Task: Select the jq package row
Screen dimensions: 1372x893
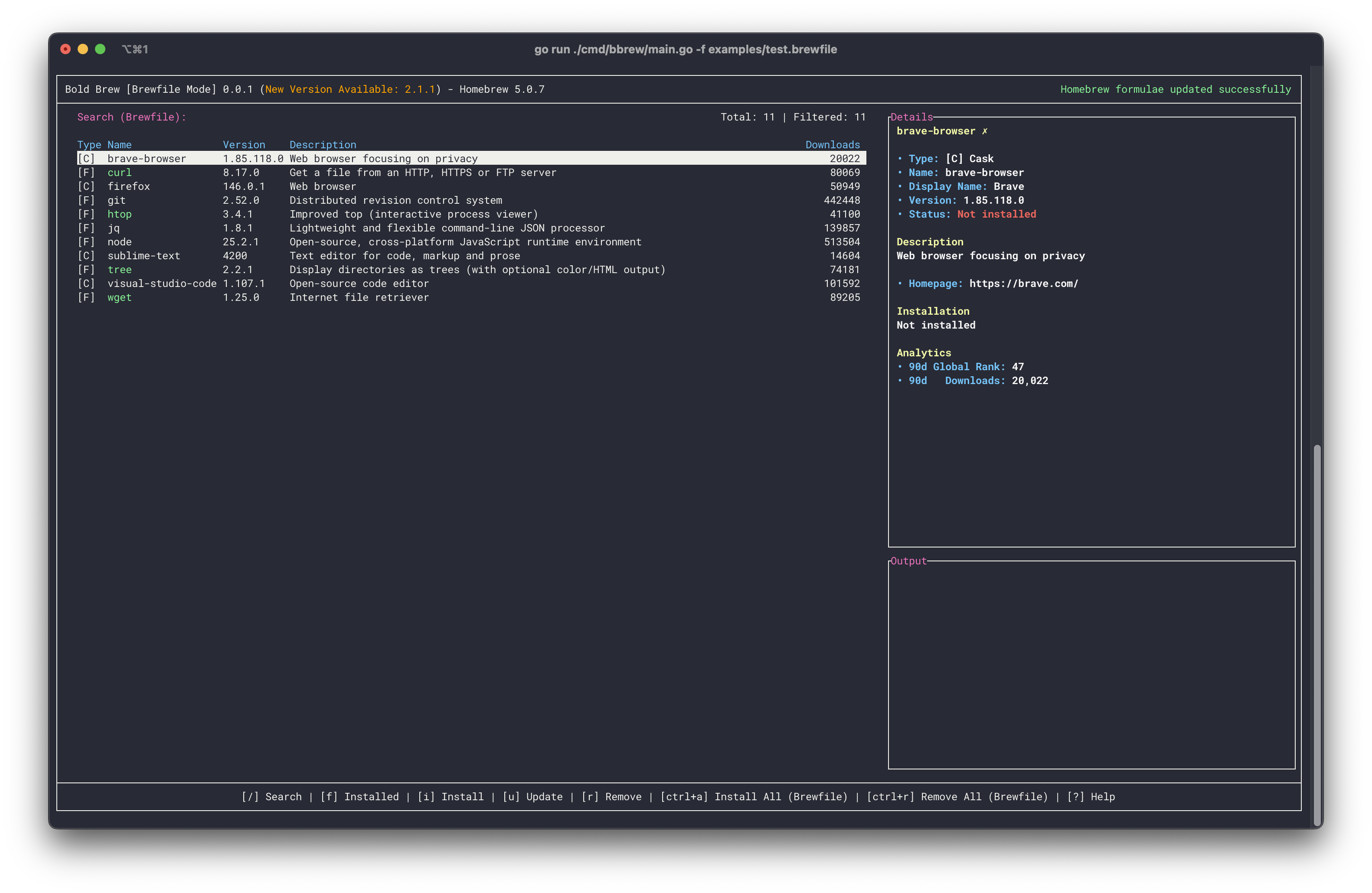Action: 114,228
